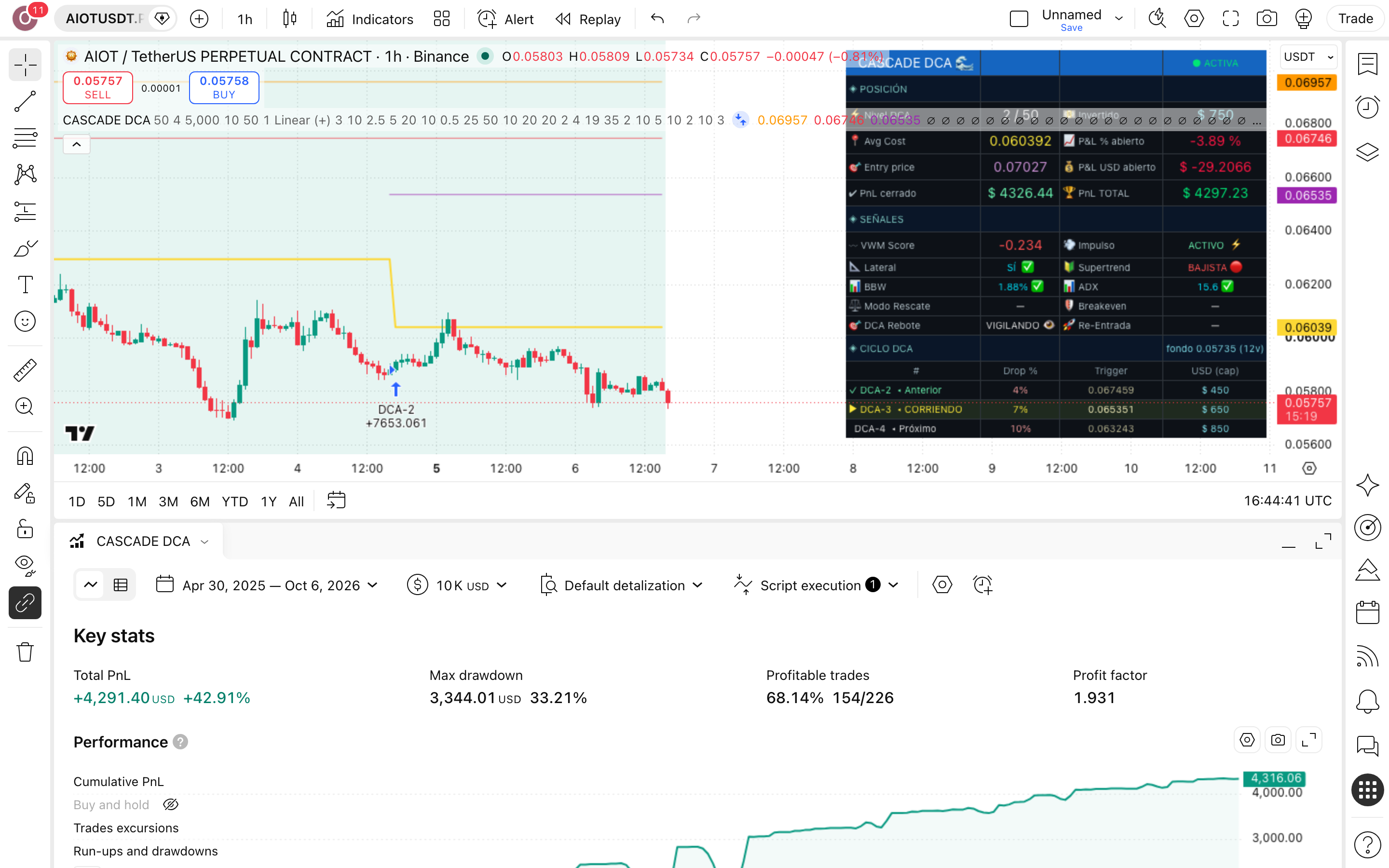Select the text annotation tool
1389x868 pixels.
(x=25, y=285)
